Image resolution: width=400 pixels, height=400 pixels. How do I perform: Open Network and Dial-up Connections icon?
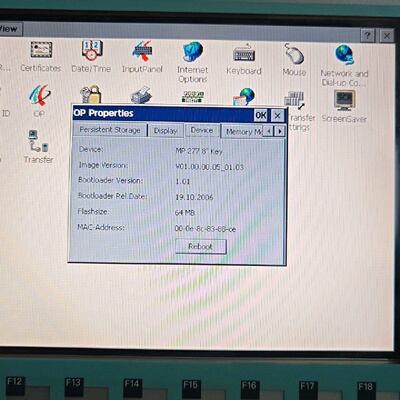click(x=344, y=66)
